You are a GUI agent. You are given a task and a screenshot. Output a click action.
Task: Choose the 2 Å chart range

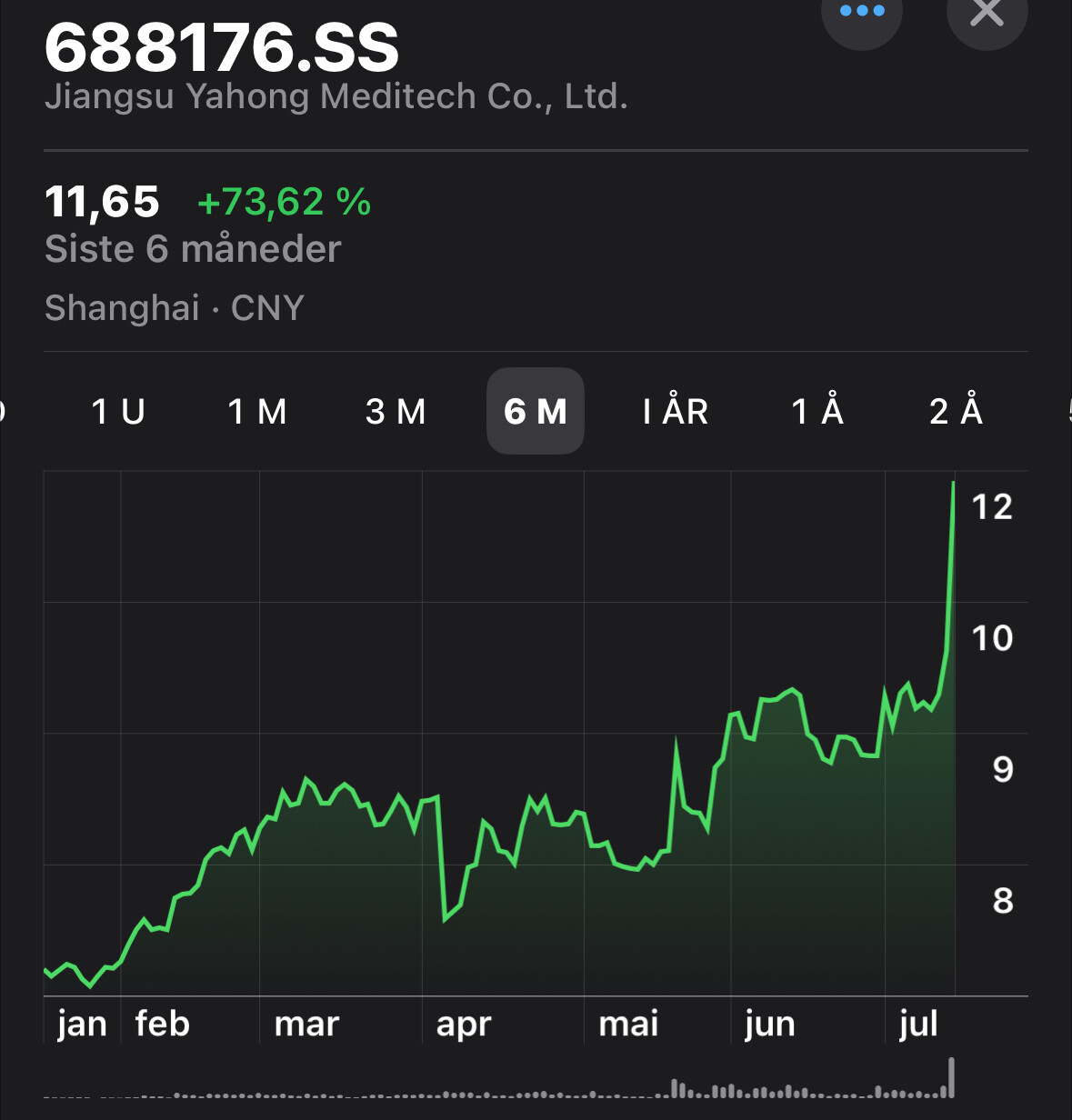pyautogui.click(x=956, y=412)
